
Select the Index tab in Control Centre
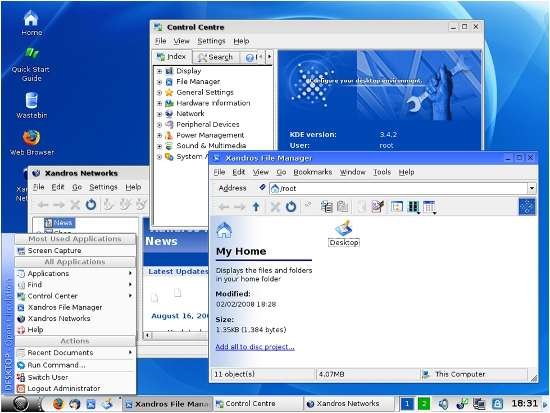[172, 56]
